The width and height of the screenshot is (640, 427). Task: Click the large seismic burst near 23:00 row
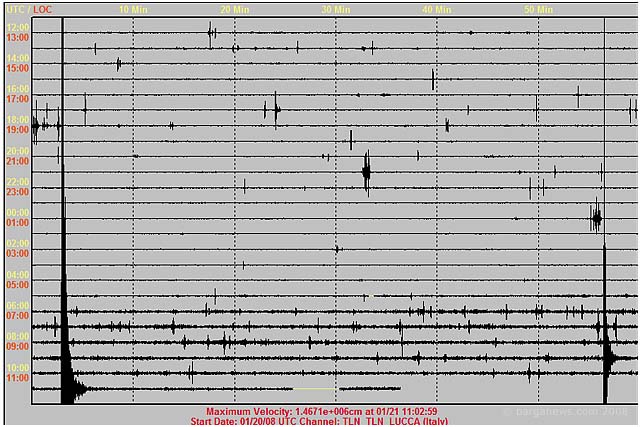click(366, 172)
